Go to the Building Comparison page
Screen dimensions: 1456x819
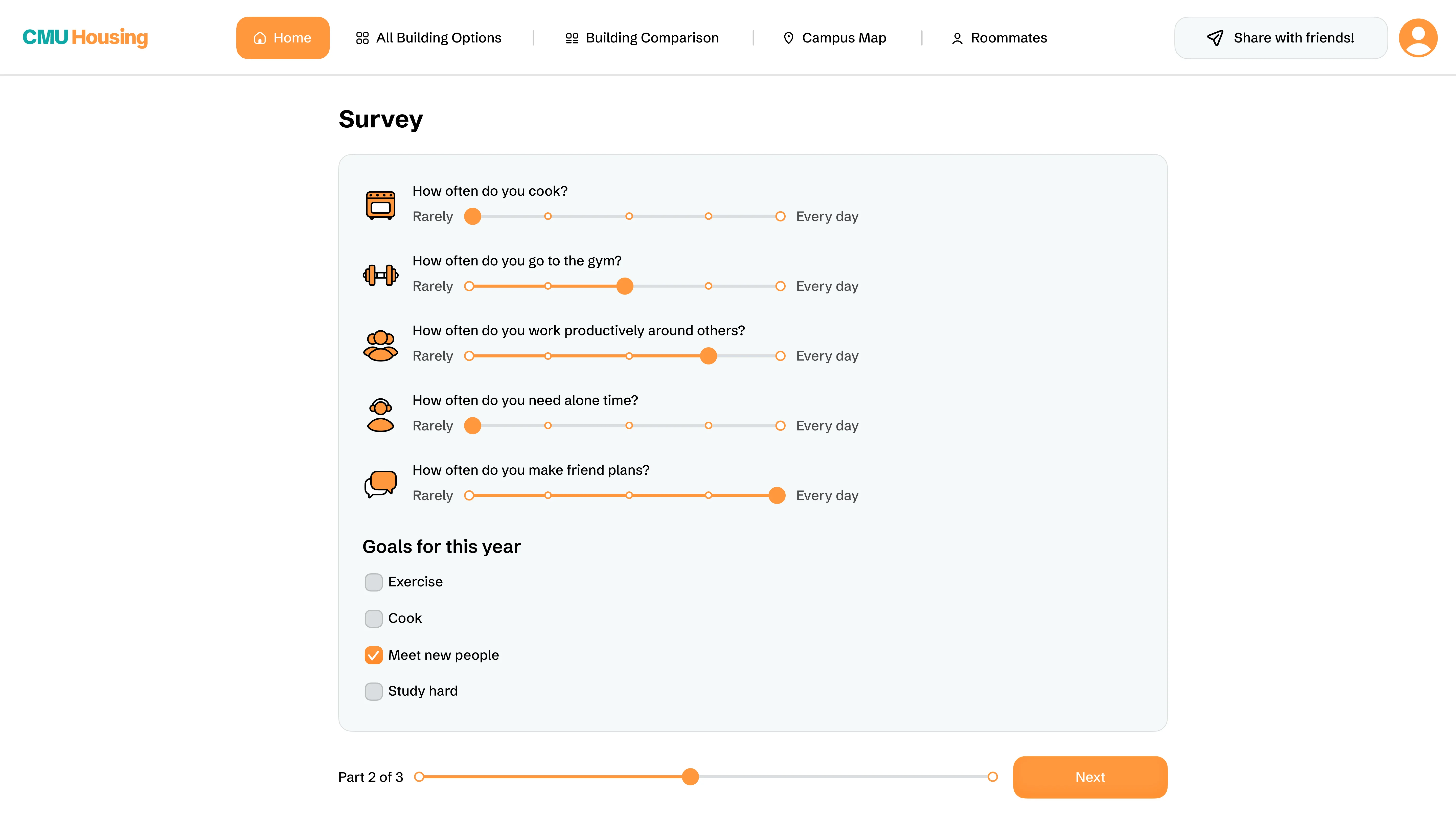click(x=642, y=38)
